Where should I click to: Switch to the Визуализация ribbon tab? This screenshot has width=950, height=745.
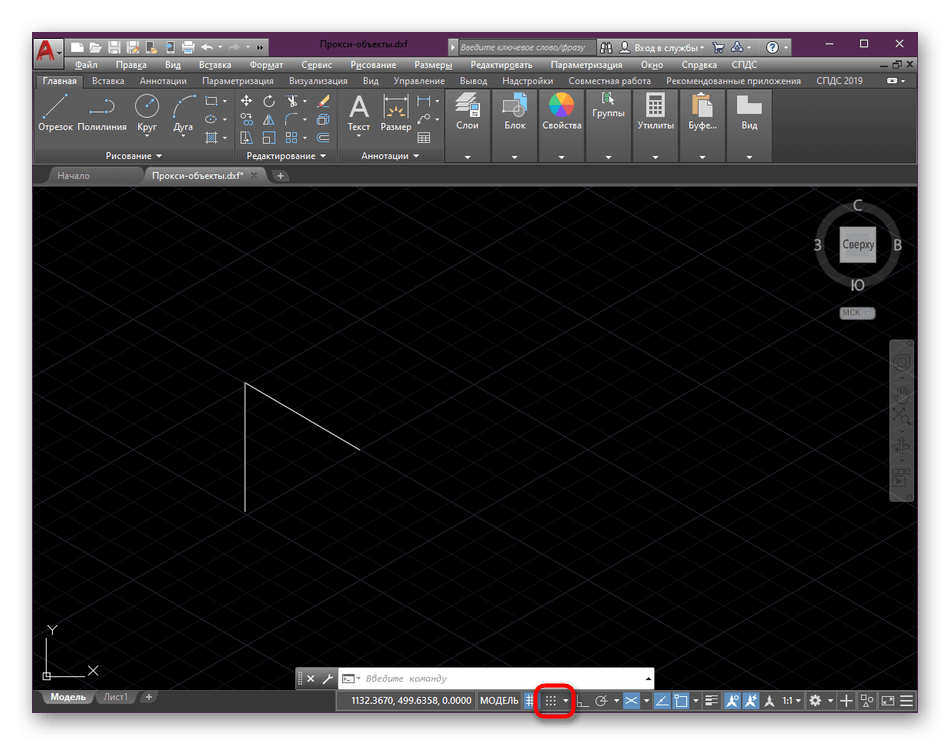click(x=318, y=81)
